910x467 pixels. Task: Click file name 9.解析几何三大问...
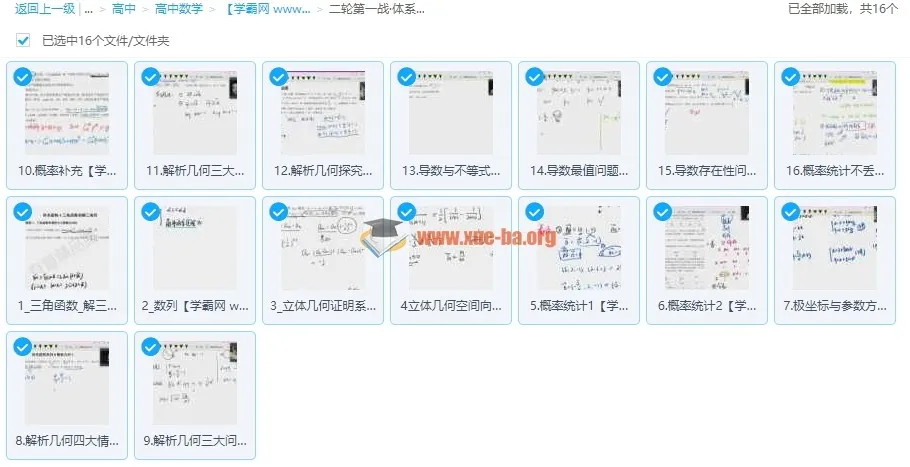(195, 441)
